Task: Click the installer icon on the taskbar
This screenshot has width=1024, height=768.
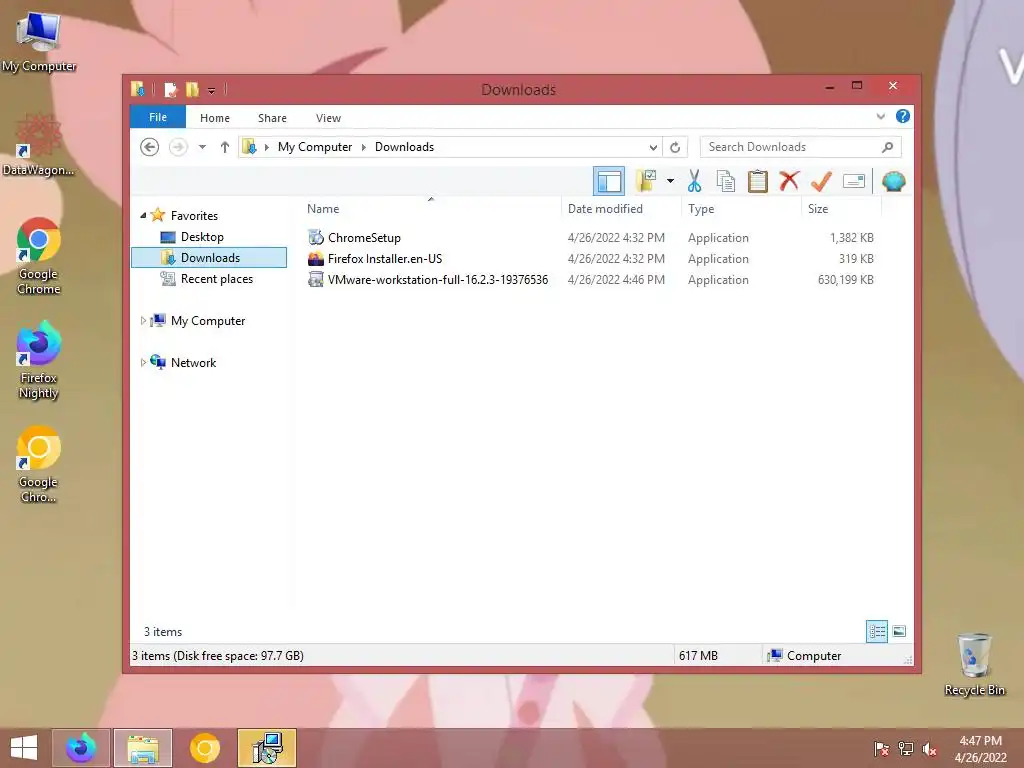Action: tap(267, 748)
